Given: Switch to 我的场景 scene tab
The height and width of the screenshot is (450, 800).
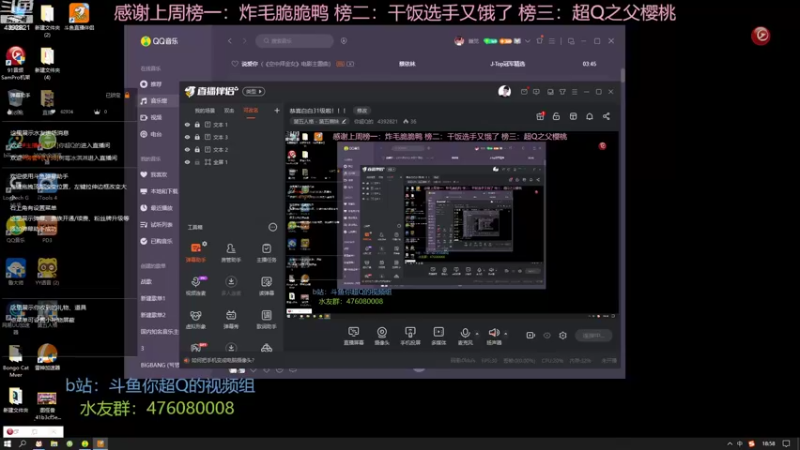Looking at the screenshot, I should (x=205, y=111).
